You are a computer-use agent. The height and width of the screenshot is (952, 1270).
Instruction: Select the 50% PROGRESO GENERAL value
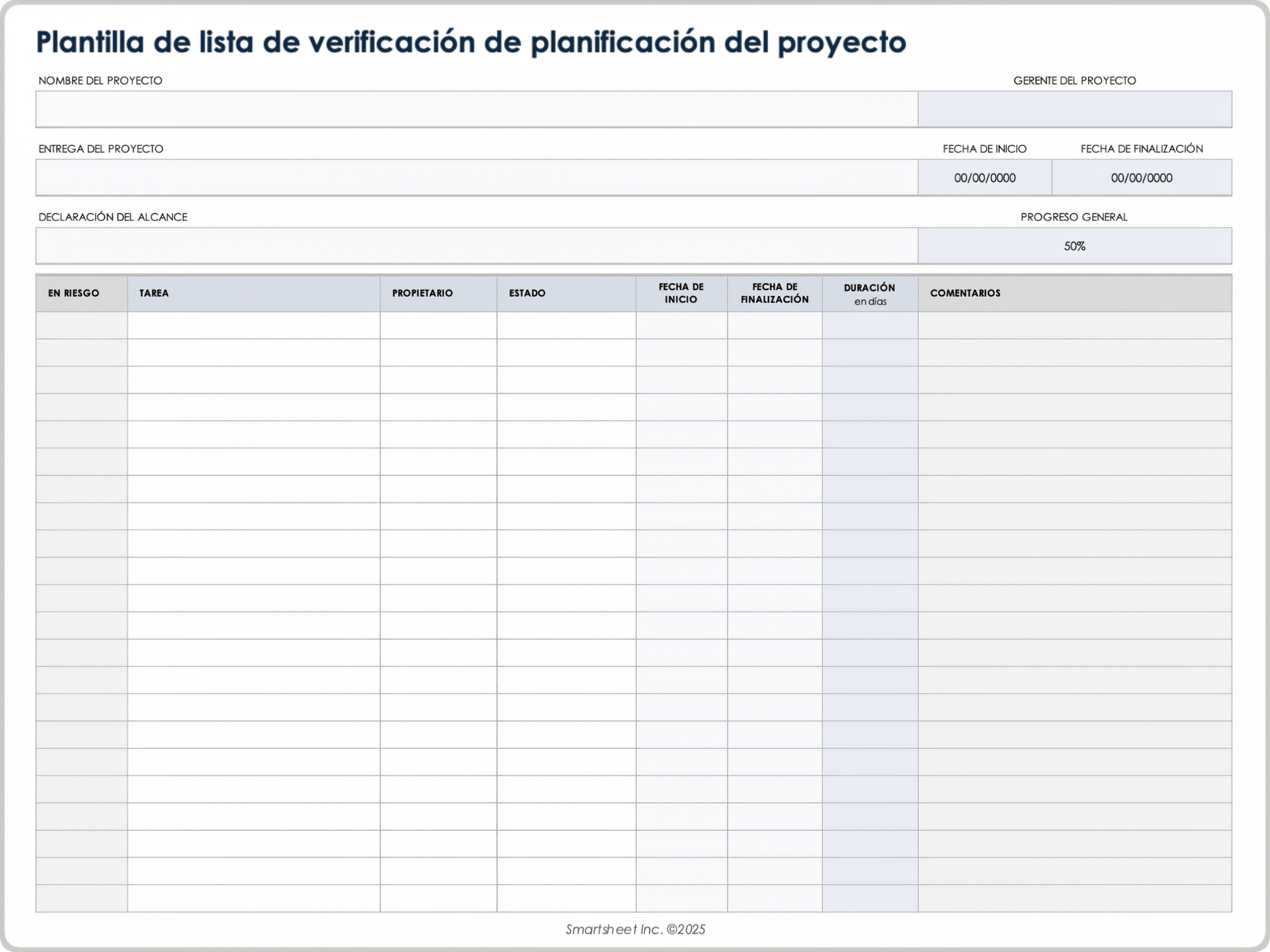pos(1075,245)
